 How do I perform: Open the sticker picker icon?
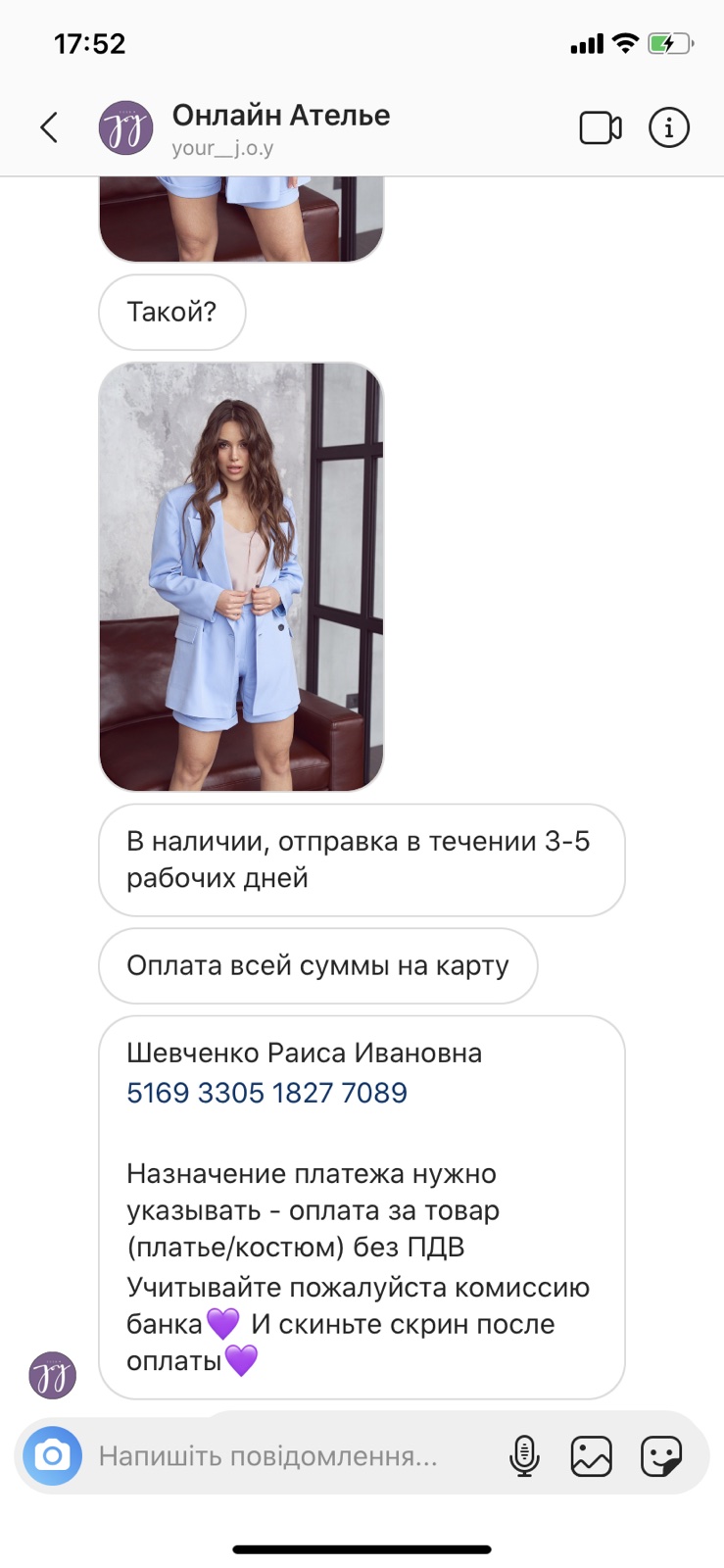661,1455
